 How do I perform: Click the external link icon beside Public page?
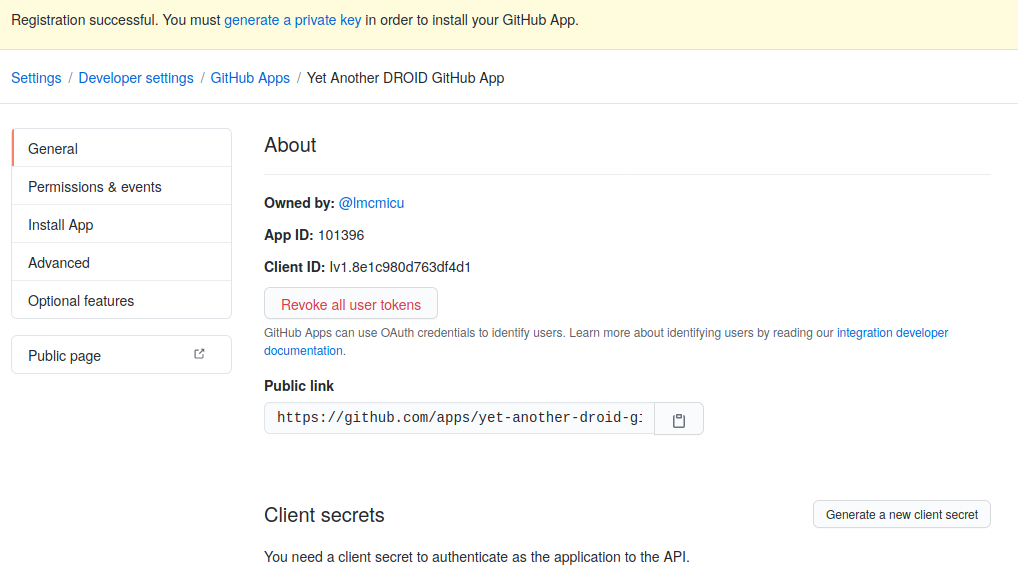199,354
